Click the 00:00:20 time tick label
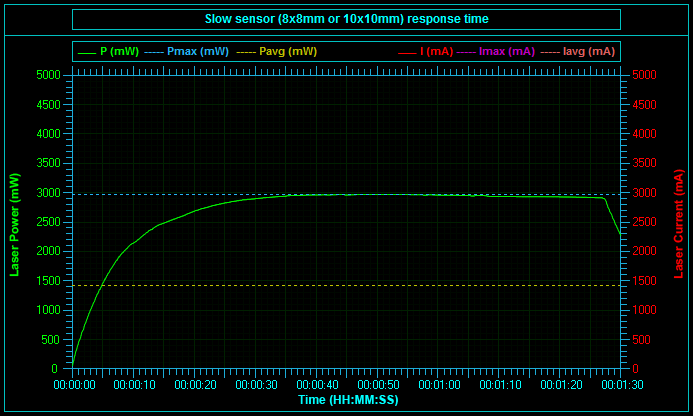The image size is (693, 416). 195,385
